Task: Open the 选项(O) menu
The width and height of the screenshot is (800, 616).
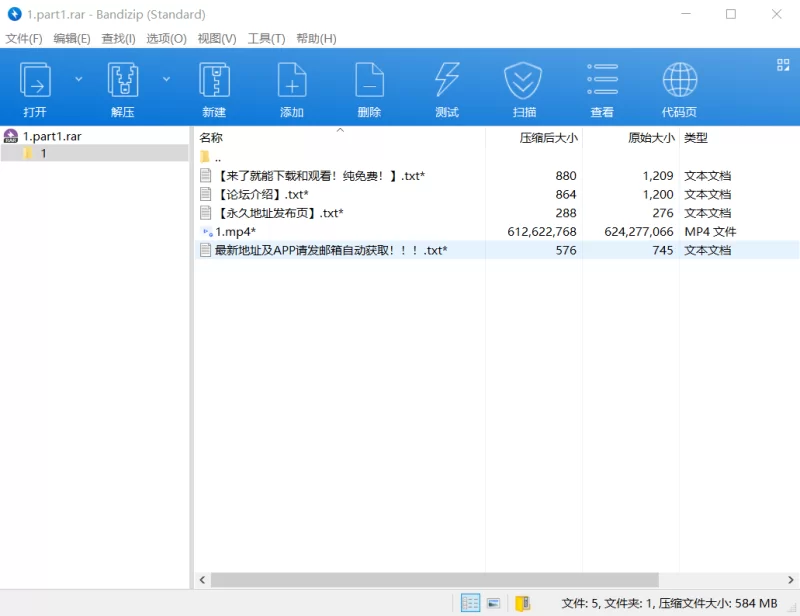Action: tap(166, 39)
